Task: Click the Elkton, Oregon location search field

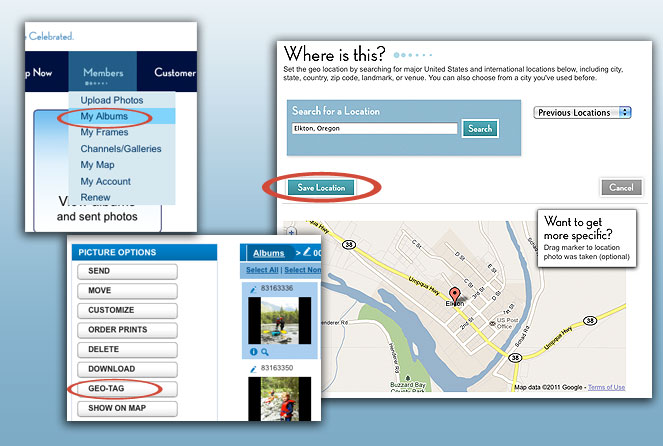Action: tap(375, 129)
